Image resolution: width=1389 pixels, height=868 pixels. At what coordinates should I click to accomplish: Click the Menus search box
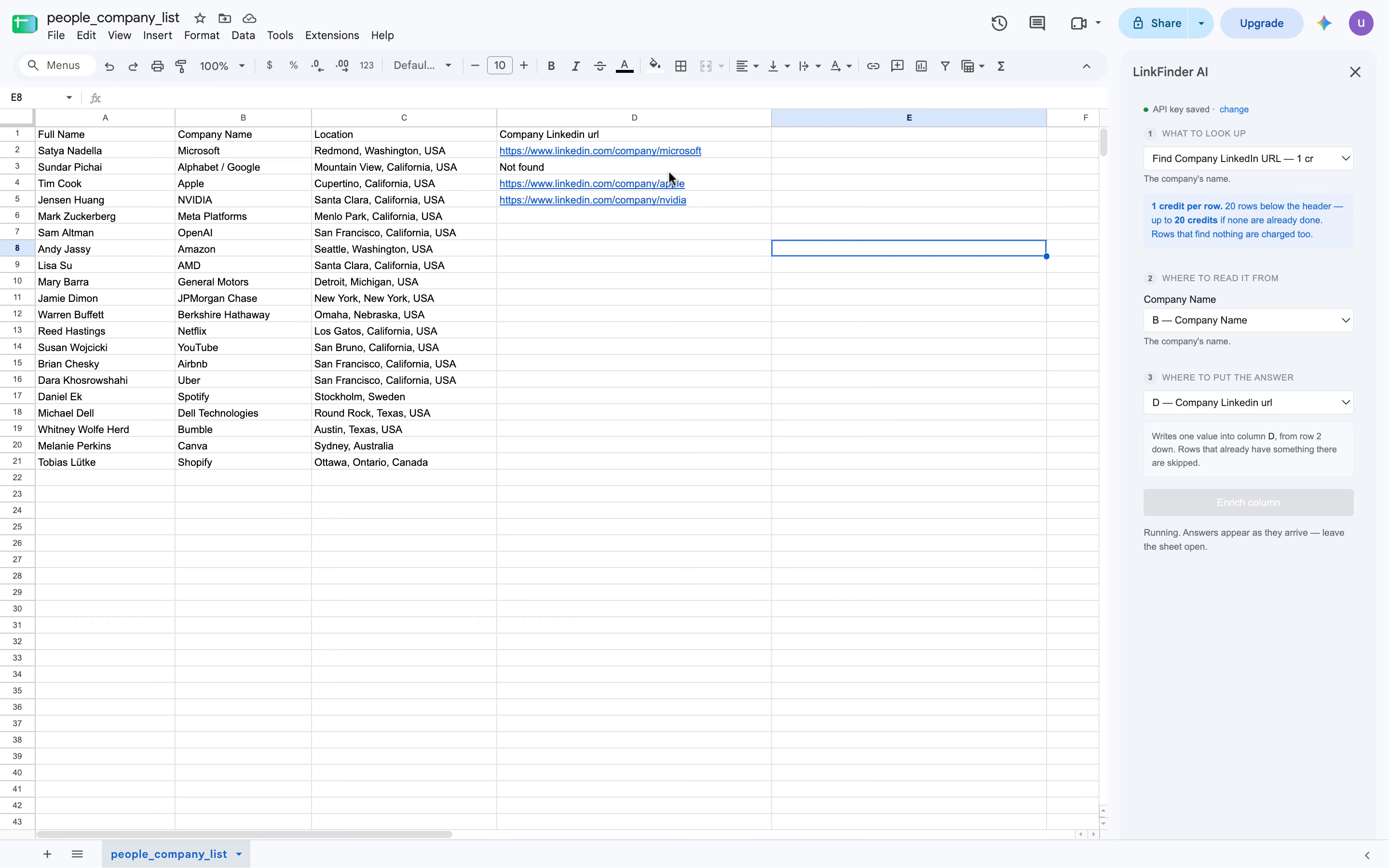pos(58,66)
